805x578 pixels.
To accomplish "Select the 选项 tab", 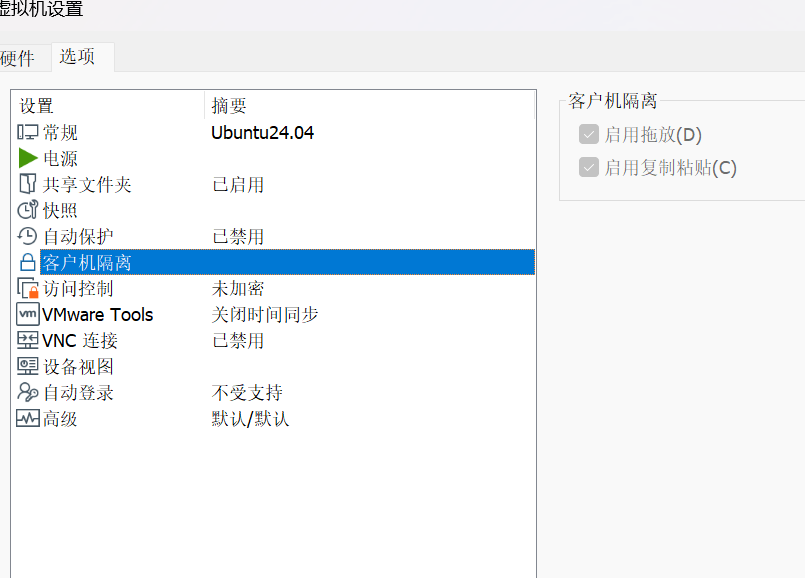I will [x=82, y=57].
